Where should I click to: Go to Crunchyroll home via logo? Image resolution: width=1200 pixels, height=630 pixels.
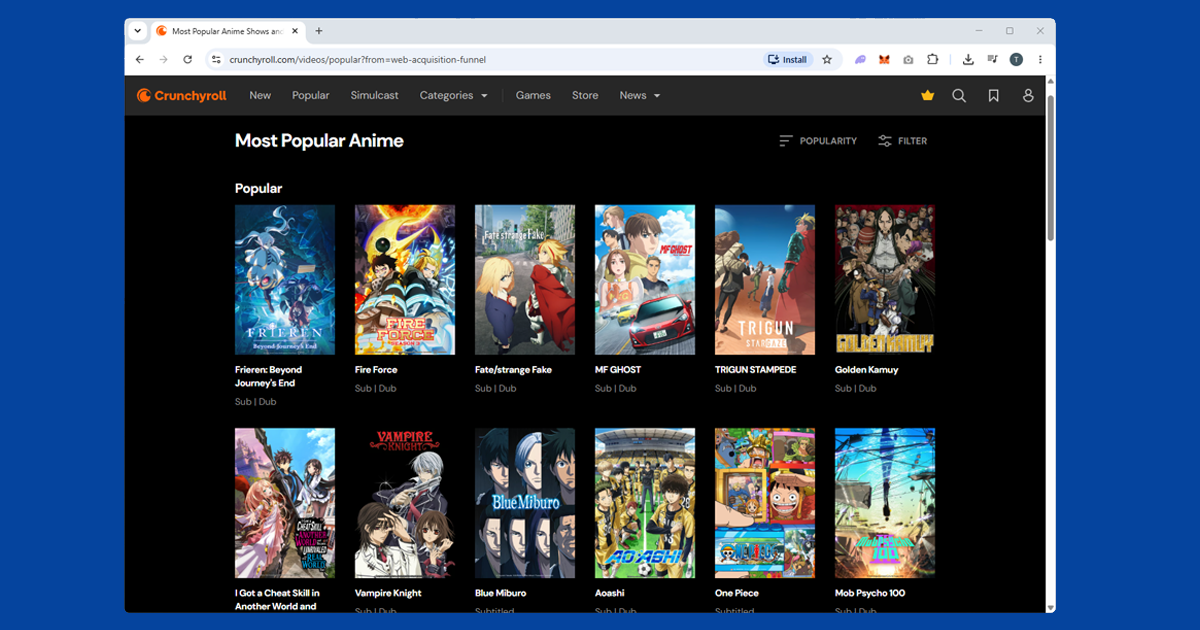pos(182,95)
